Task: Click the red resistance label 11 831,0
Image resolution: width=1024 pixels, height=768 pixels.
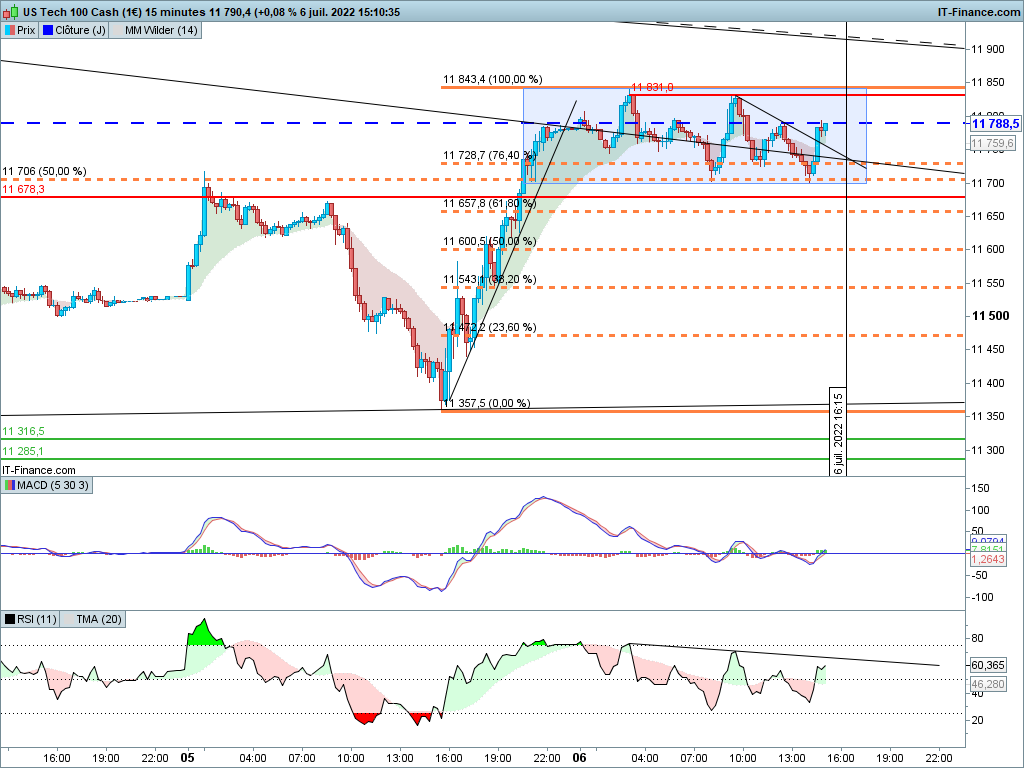Action: point(652,87)
